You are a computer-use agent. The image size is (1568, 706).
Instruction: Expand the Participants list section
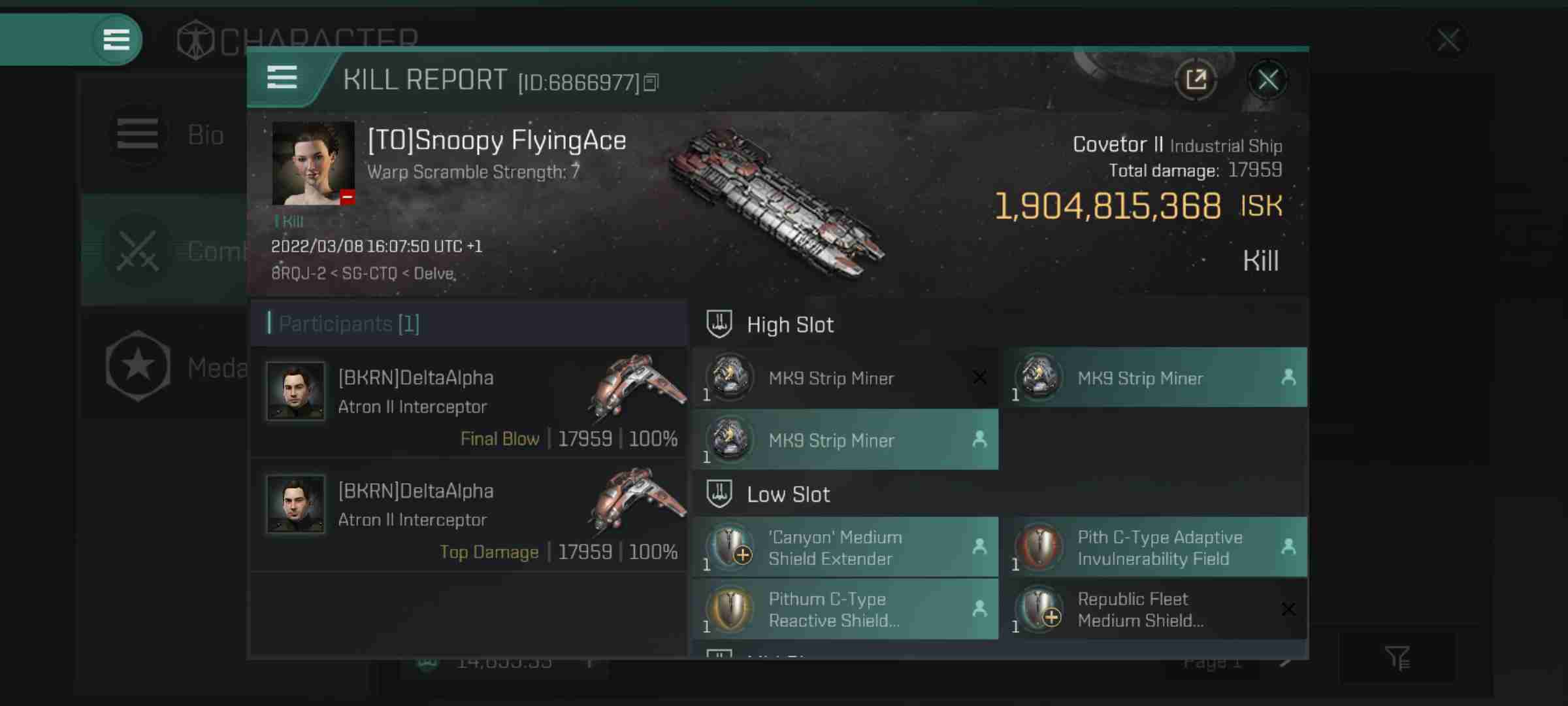click(348, 323)
